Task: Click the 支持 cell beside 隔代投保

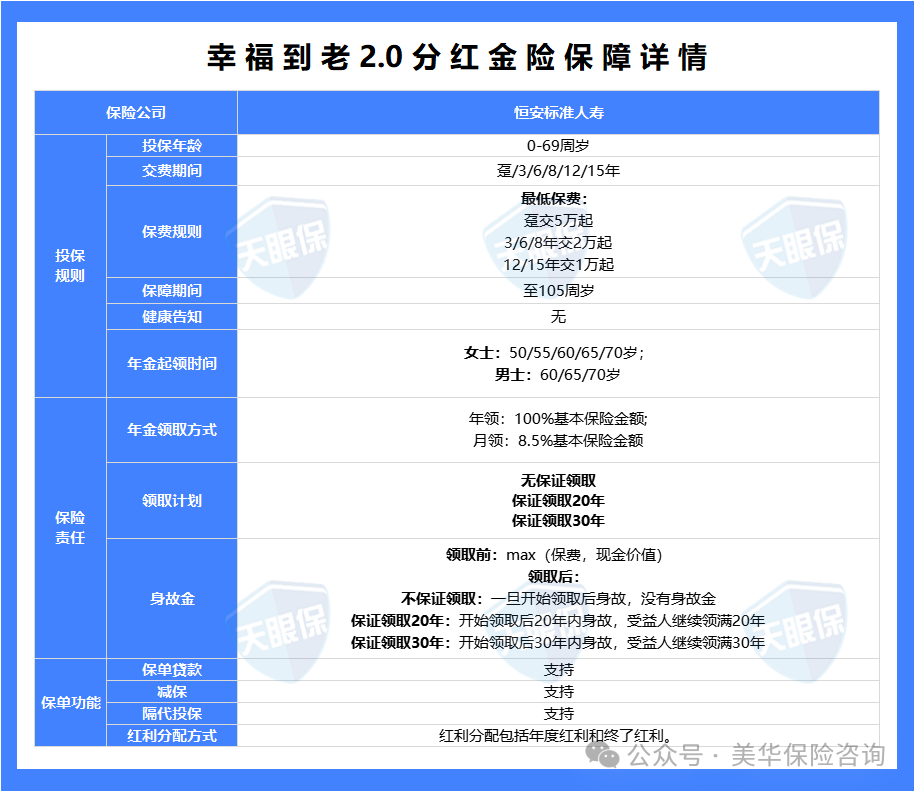Action: [559, 713]
